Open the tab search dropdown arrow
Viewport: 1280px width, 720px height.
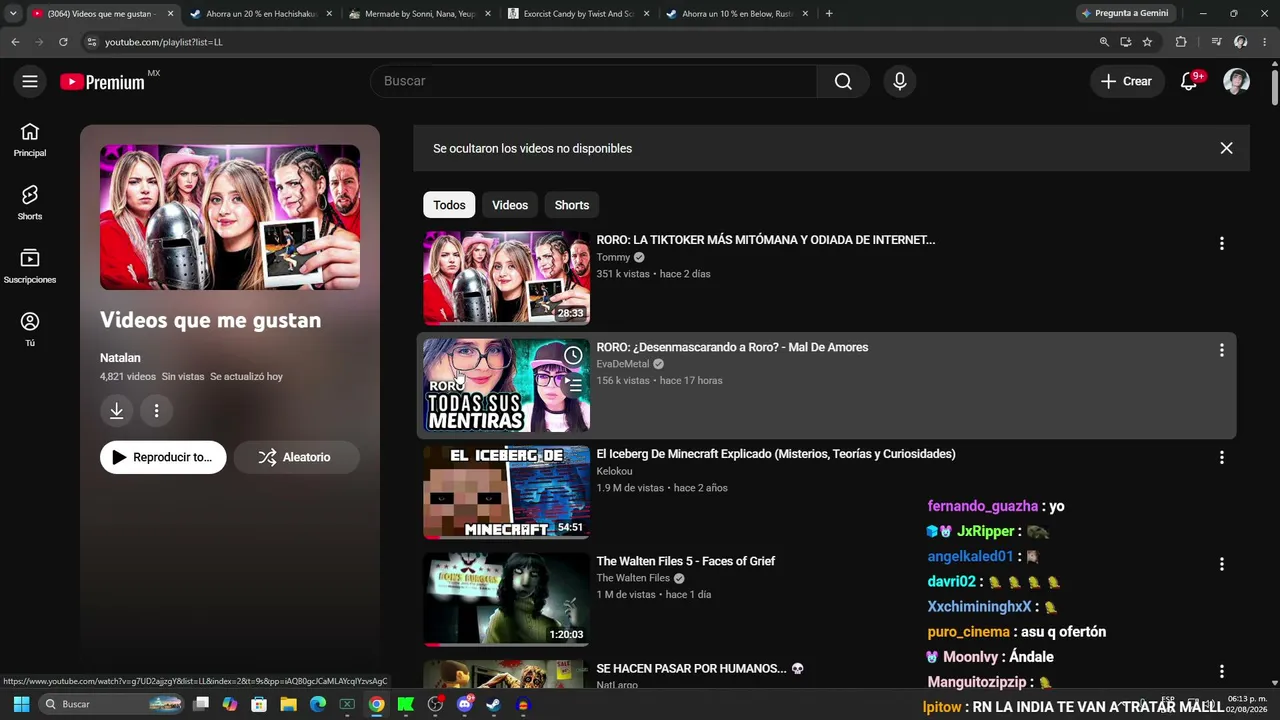click(x=12, y=14)
